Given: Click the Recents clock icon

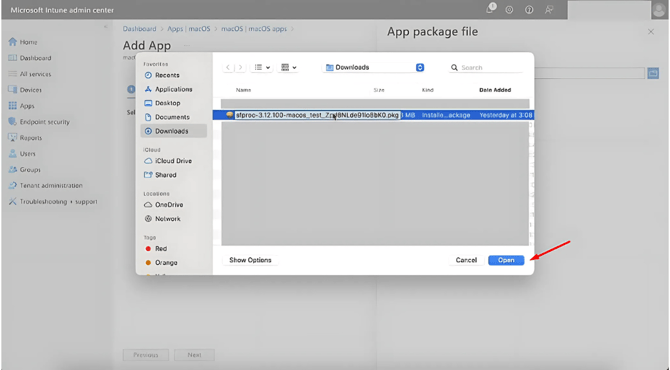Looking at the screenshot, I should click(148, 75).
